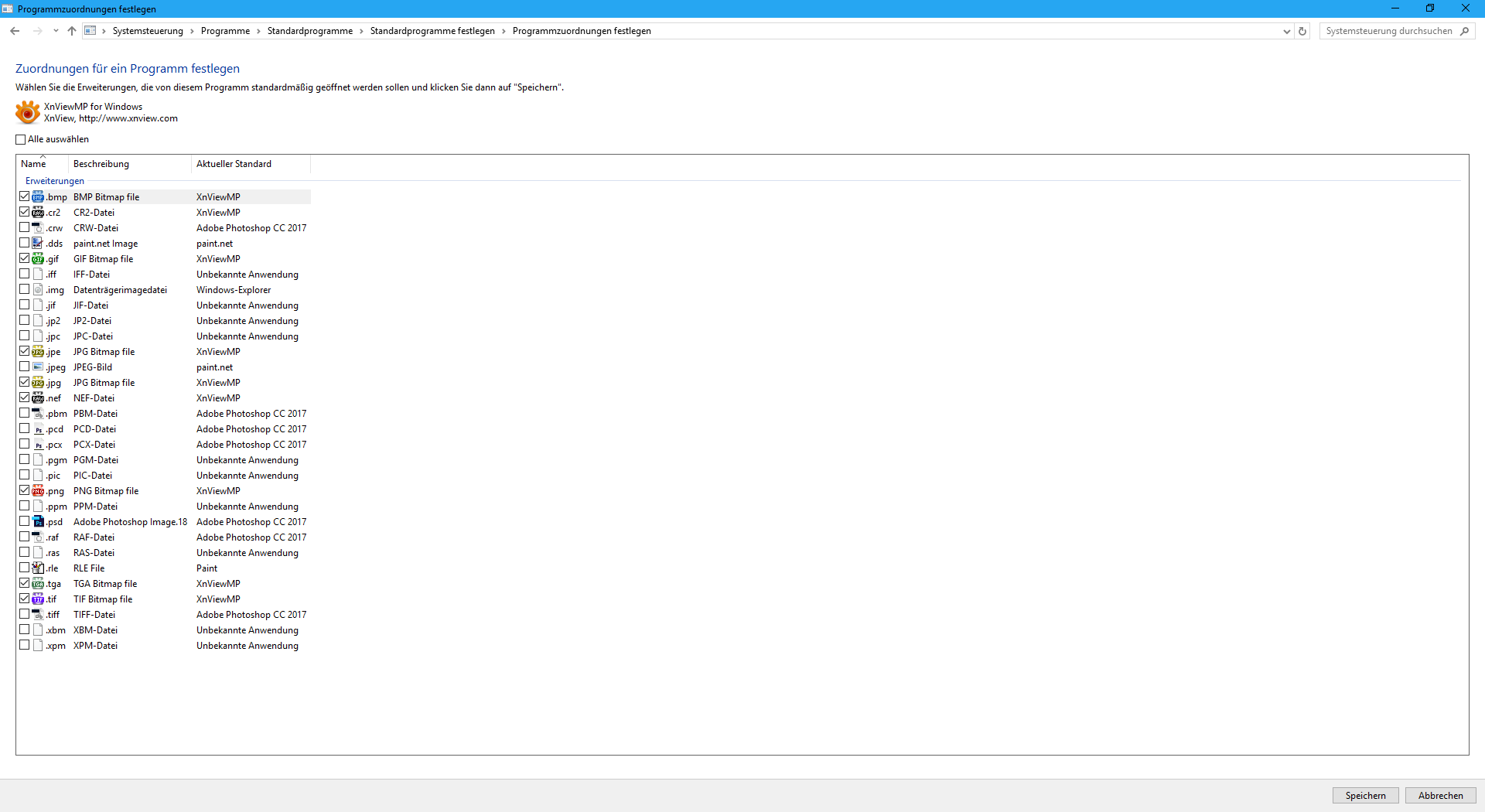Click the .tiff file type icon
Screen dimensions: 1485x812
[38, 615]
